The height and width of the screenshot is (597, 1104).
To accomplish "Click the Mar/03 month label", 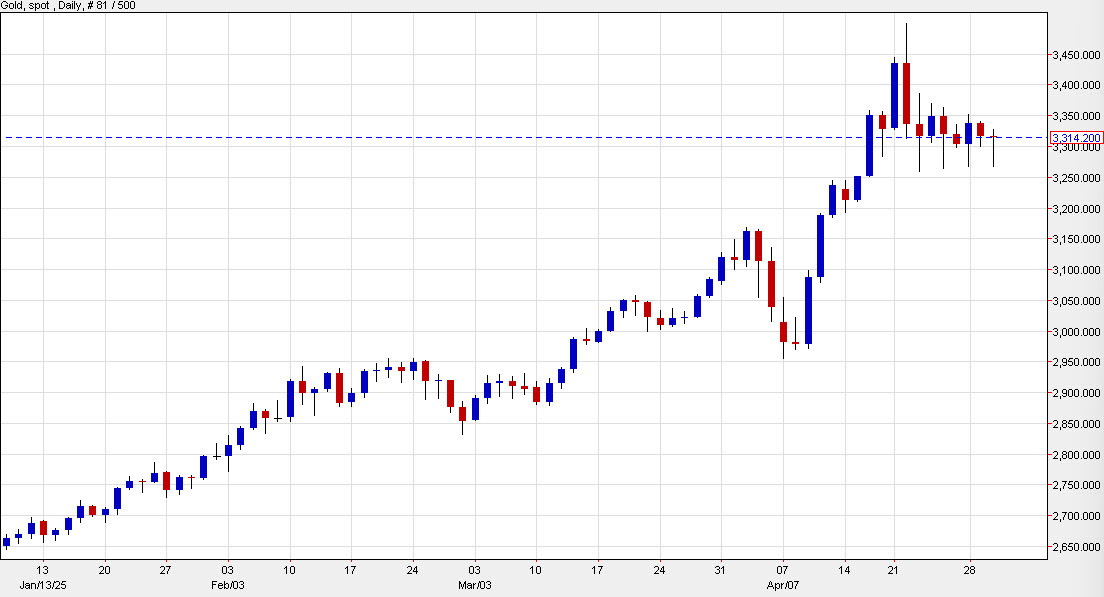I will (475, 586).
